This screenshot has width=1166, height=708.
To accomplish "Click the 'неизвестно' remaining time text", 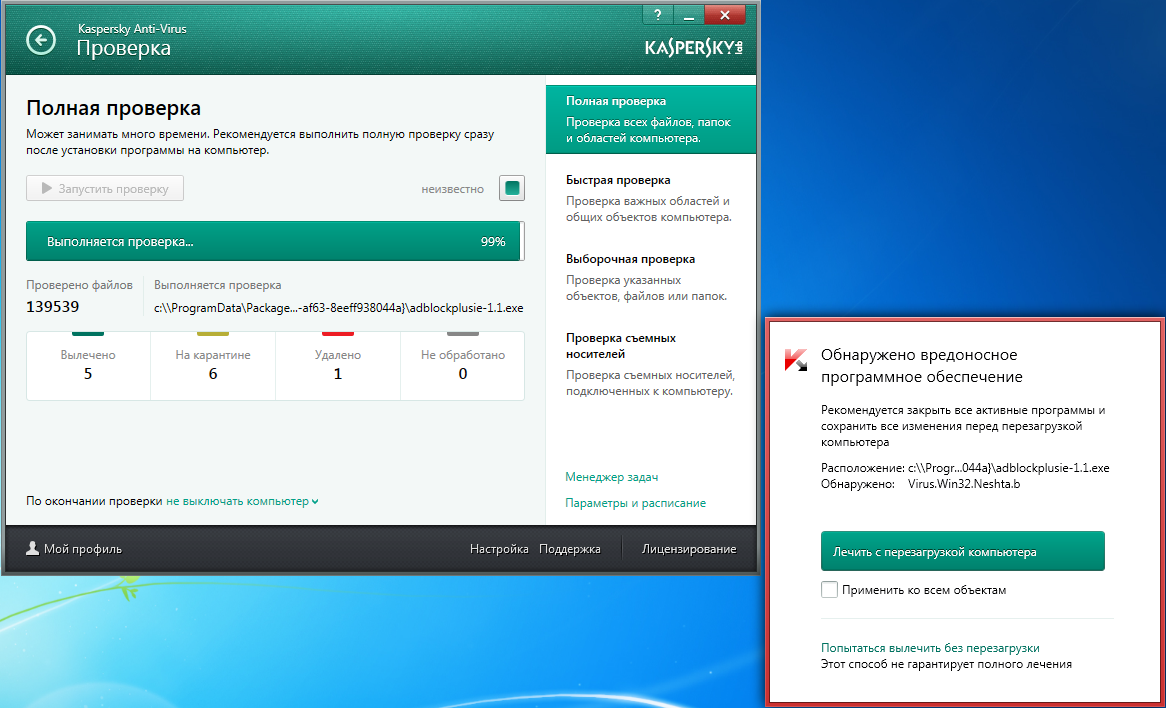I will 452,189.
